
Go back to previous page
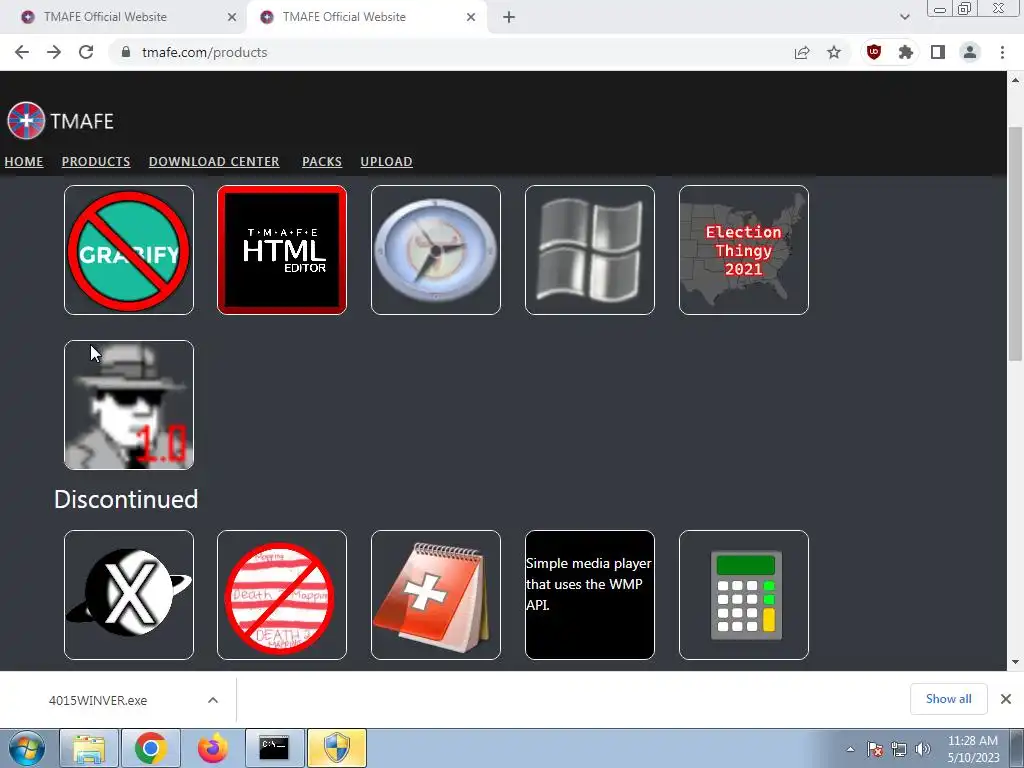(x=22, y=52)
